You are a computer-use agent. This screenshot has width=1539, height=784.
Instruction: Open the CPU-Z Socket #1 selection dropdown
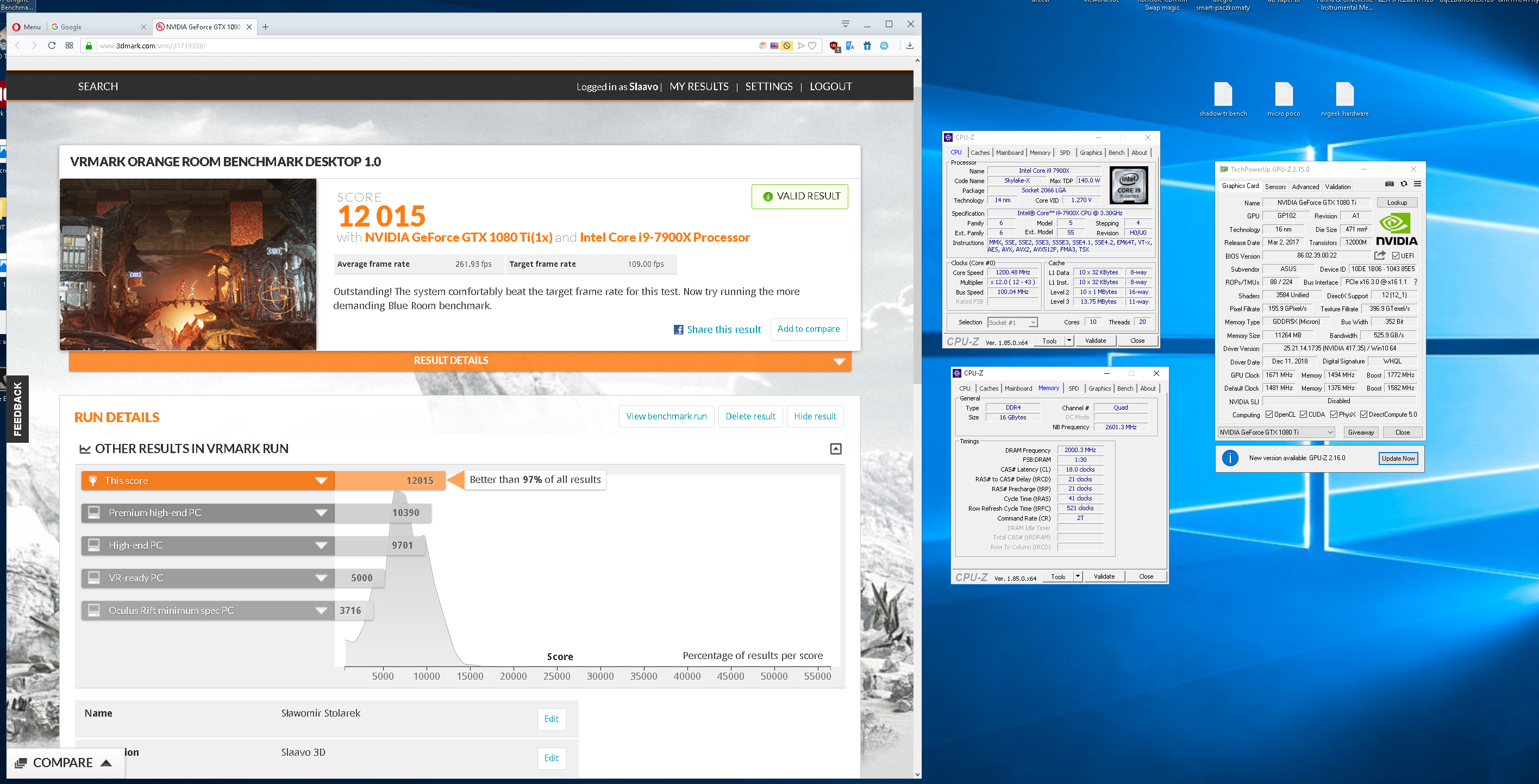pyautogui.click(x=1012, y=322)
